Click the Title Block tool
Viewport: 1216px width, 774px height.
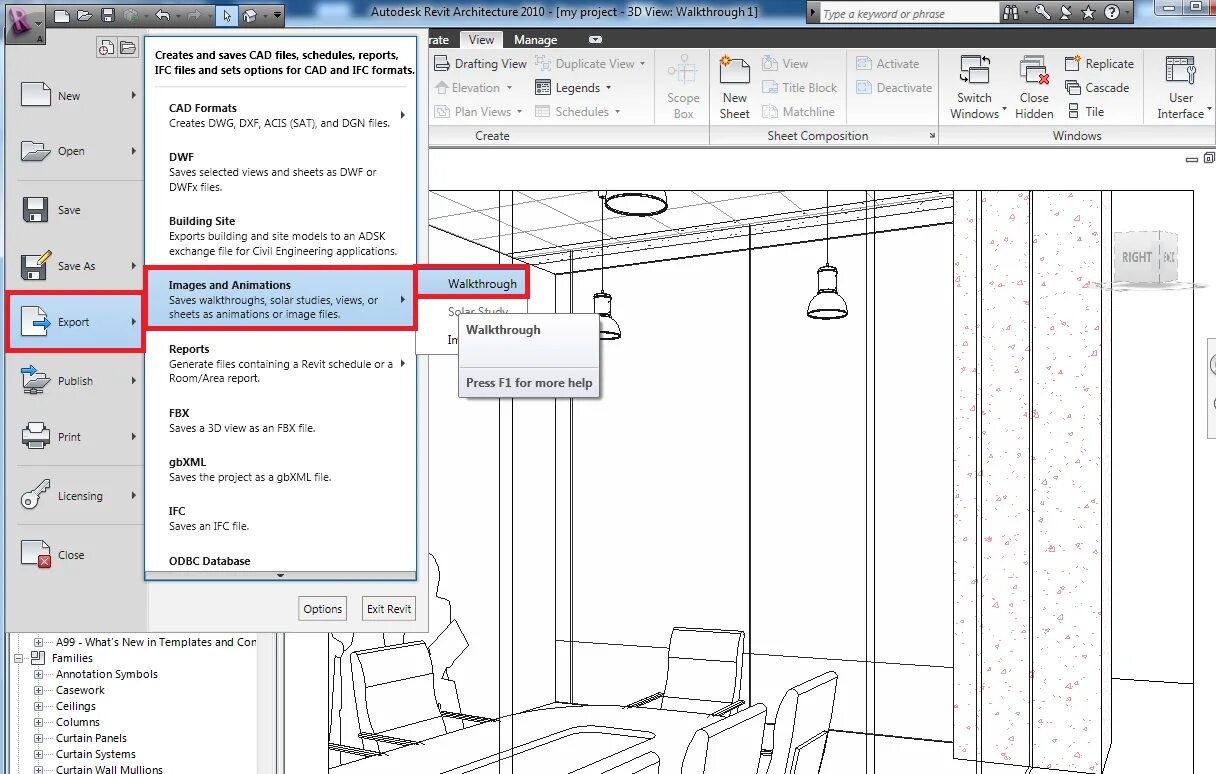(x=799, y=88)
